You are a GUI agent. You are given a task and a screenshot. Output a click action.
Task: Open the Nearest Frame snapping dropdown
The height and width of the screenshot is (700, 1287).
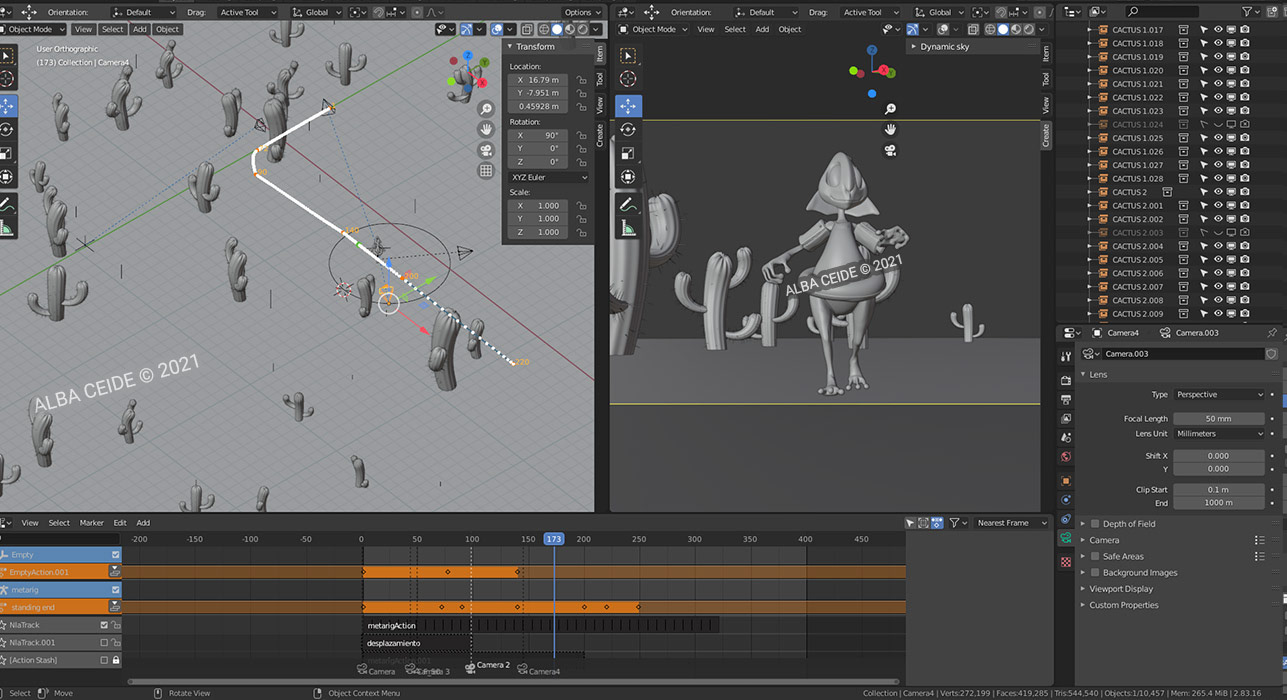coord(1011,523)
